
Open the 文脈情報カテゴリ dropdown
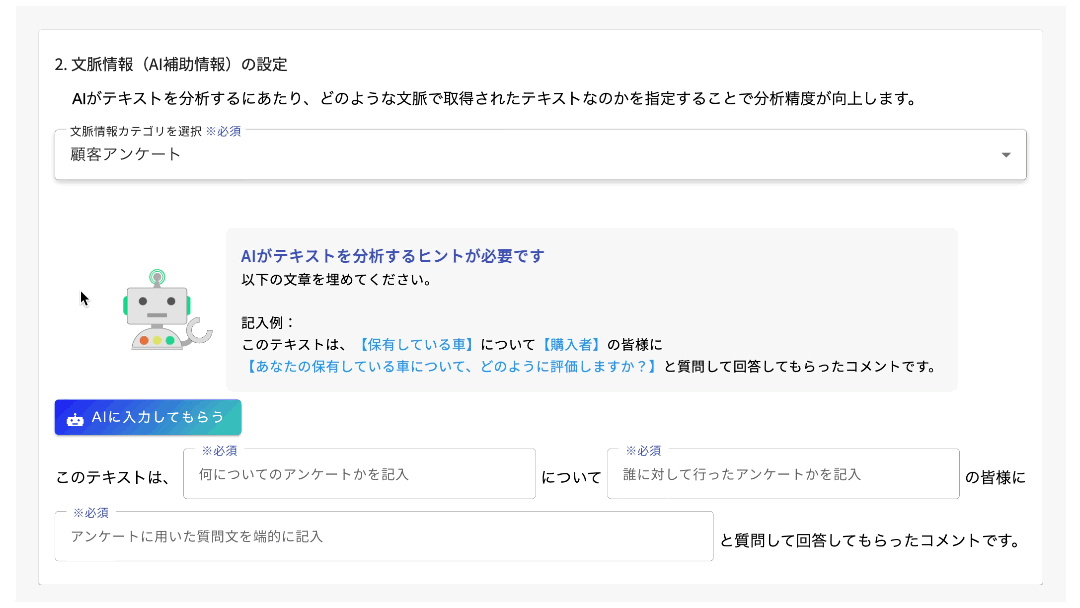pos(540,154)
